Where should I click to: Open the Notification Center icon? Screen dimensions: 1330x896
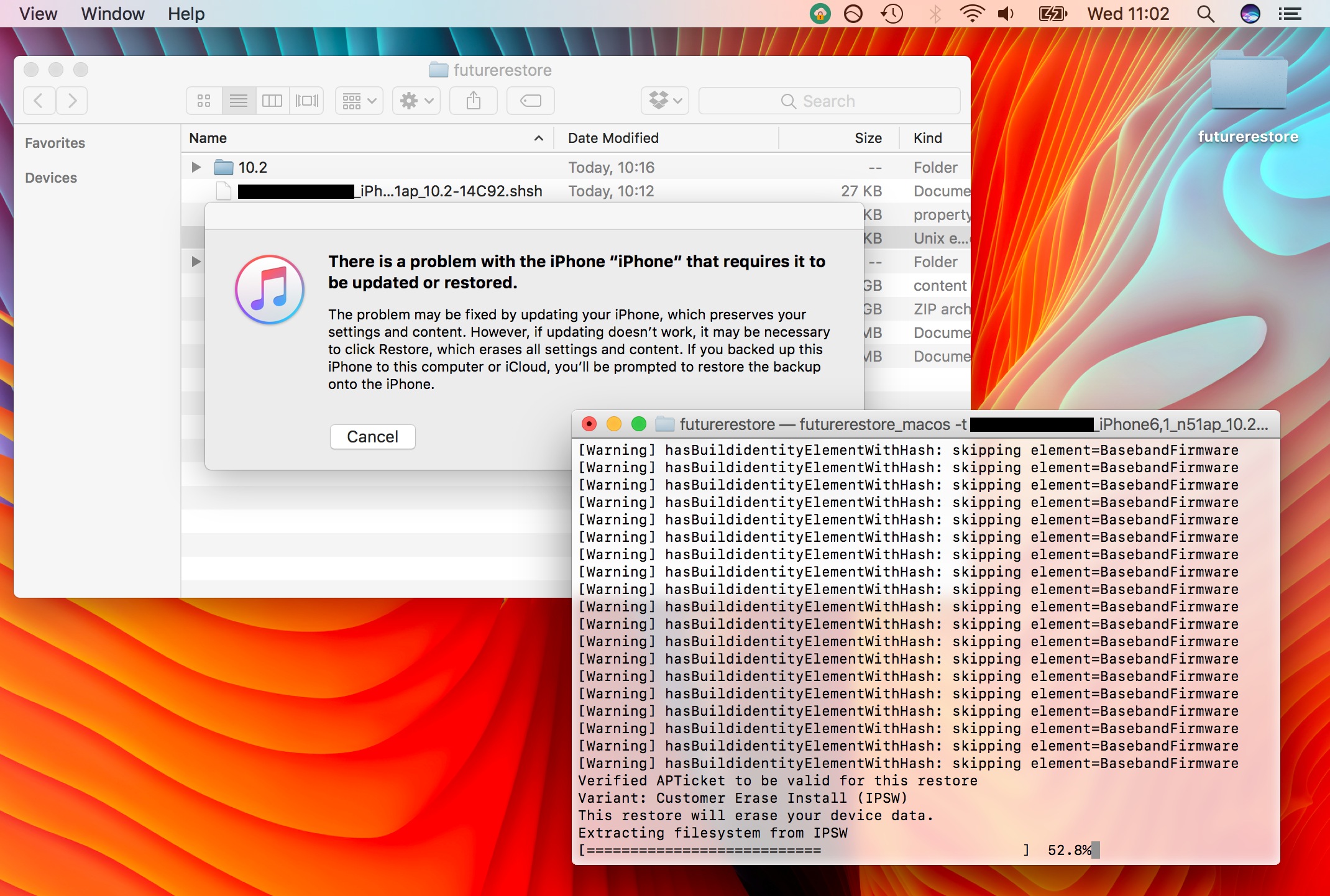(1290, 14)
